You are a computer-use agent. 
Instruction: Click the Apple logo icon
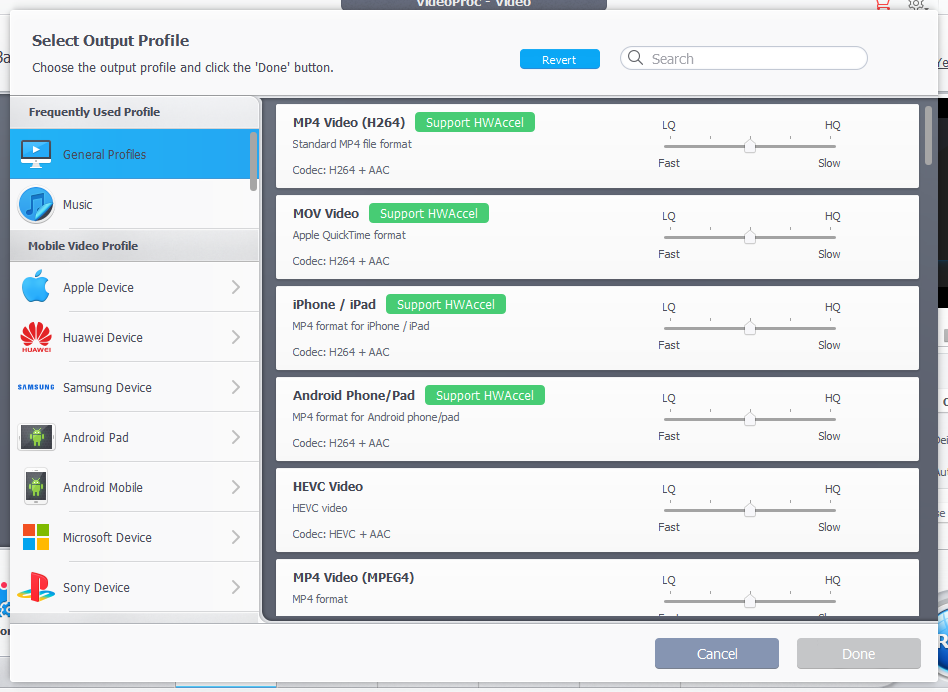36,286
